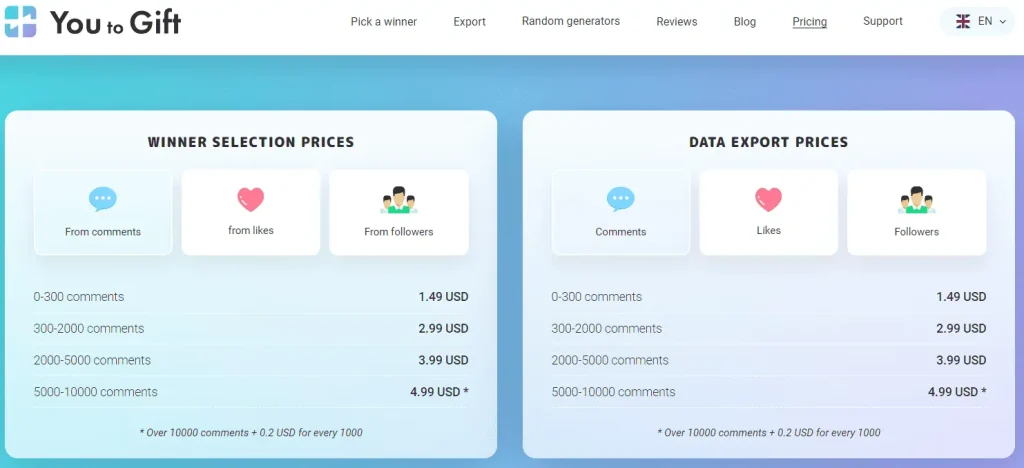Pick the Likes heart icon in Data Export
Screen dimensions: 1024x468
(769, 200)
